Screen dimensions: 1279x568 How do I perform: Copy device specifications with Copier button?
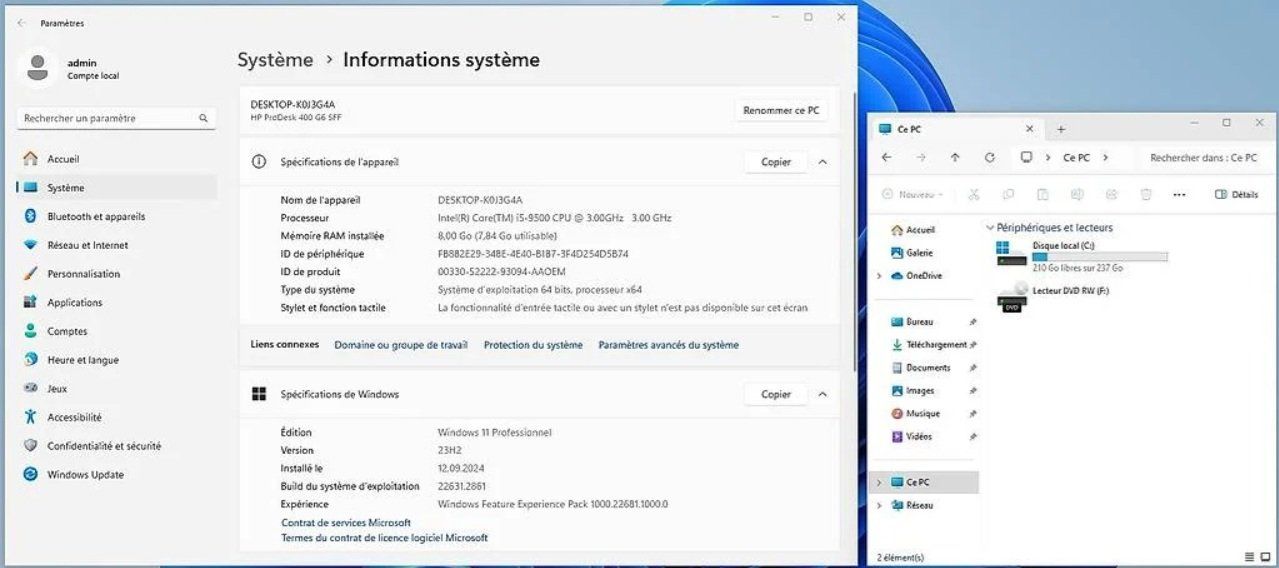[x=776, y=162]
